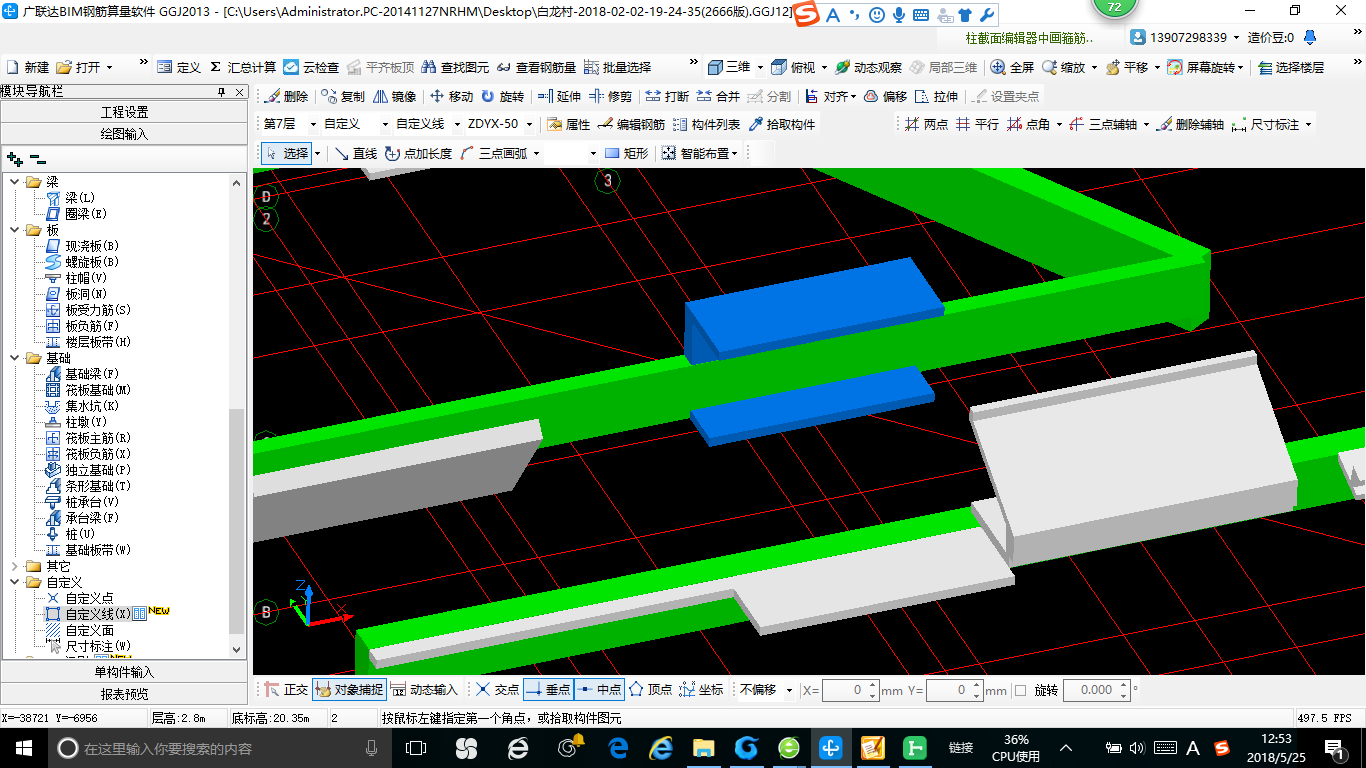1366x768 pixels.
Task: Select the 修剪 trim tool
Action: tap(610, 96)
